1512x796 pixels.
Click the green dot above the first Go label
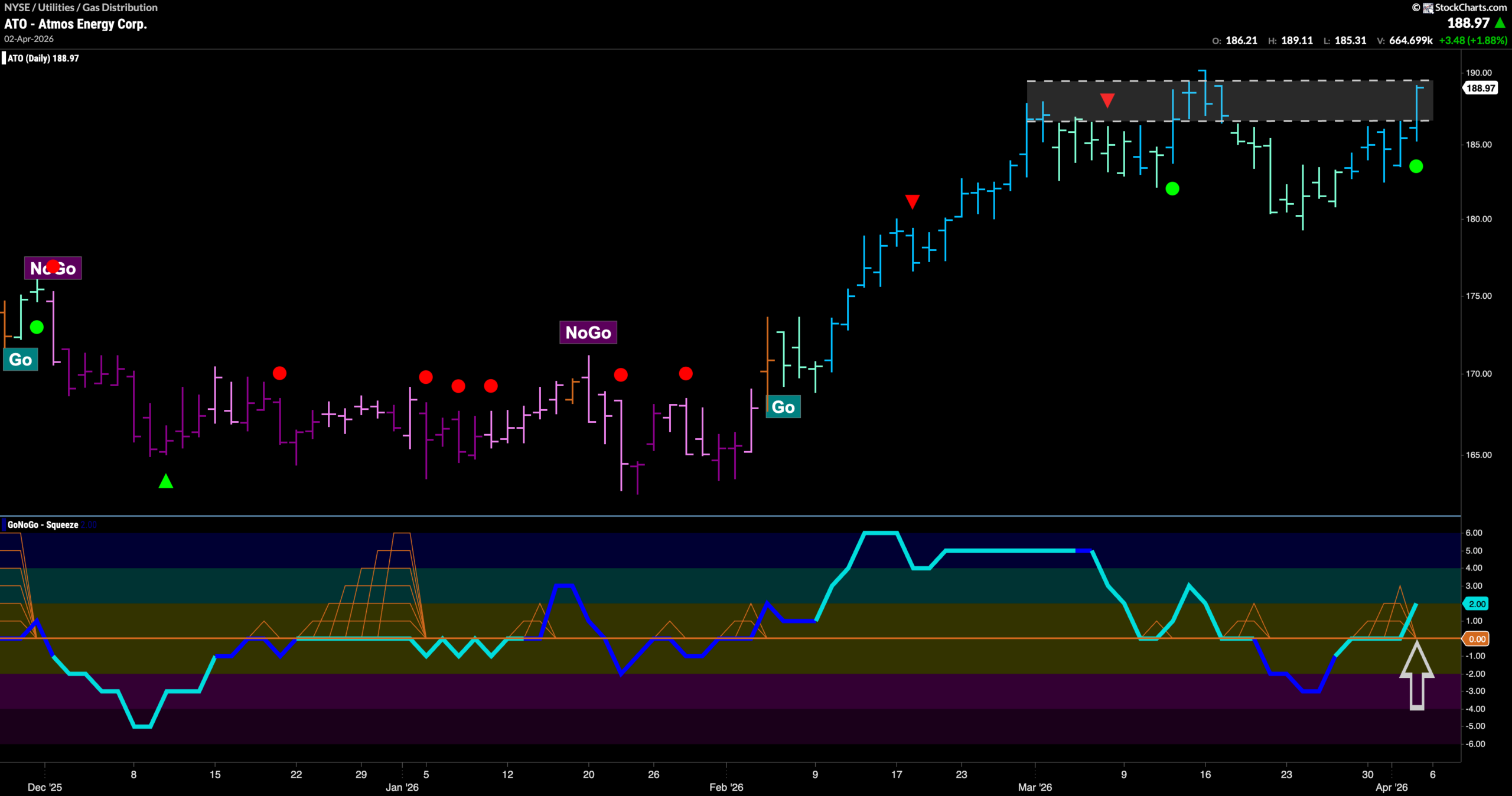click(37, 327)
